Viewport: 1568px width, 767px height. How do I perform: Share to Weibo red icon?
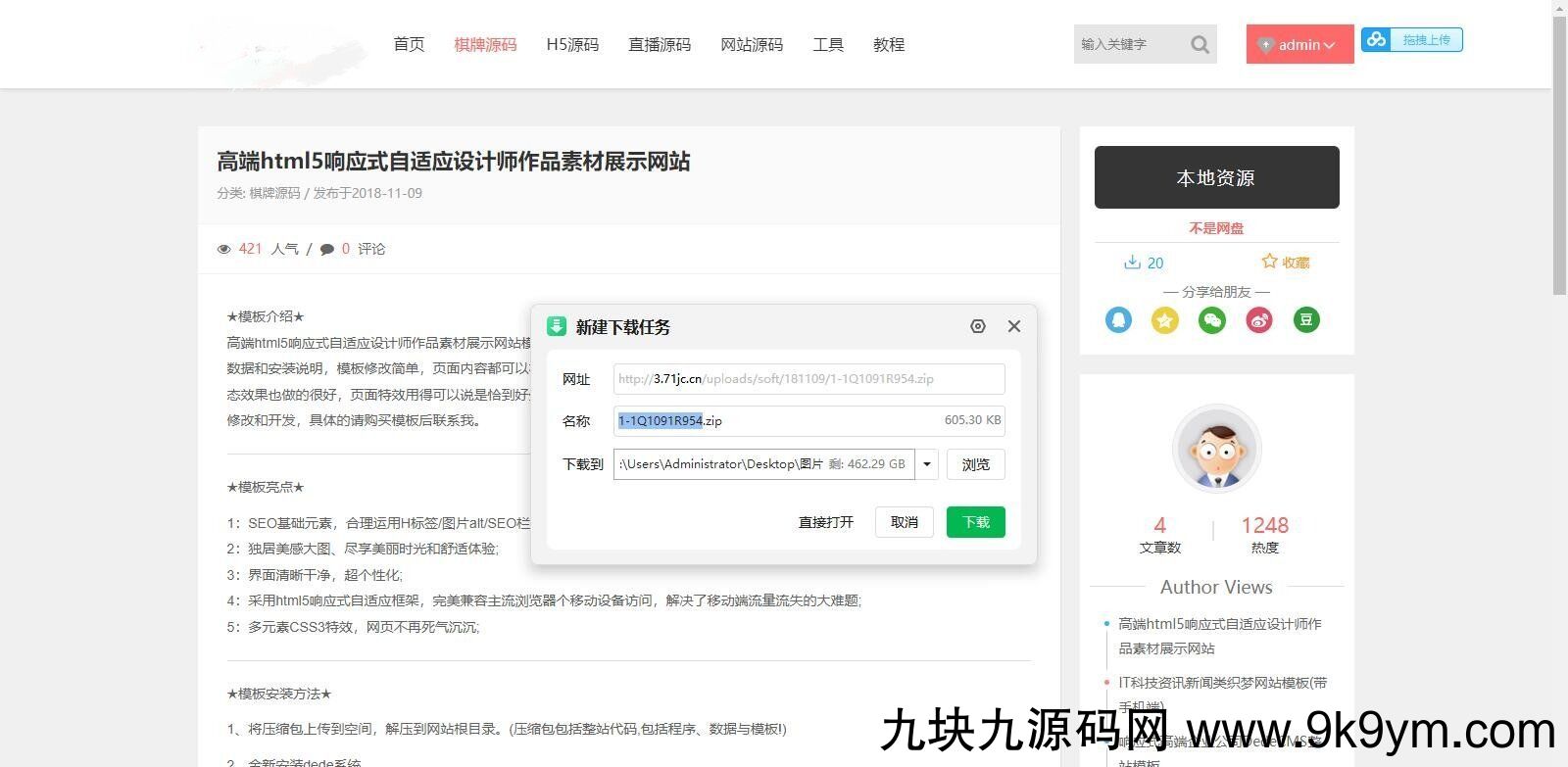(x=1259, y=319)
